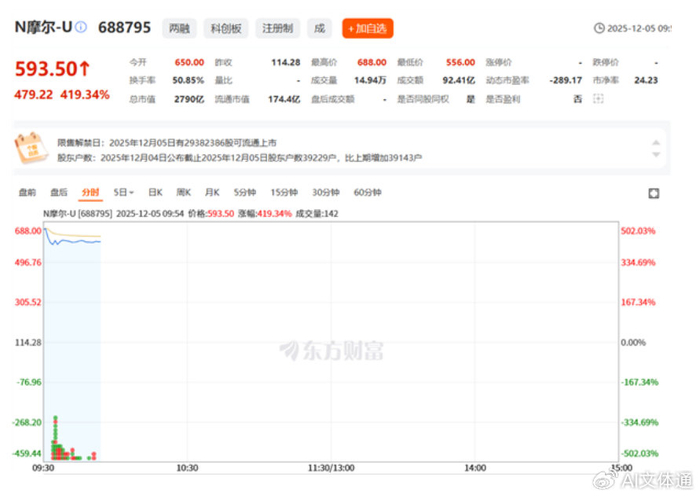This screenshot has width=700, height=496.
Task: Click the 注册制 tag
Action: click(x=278, y=29)
